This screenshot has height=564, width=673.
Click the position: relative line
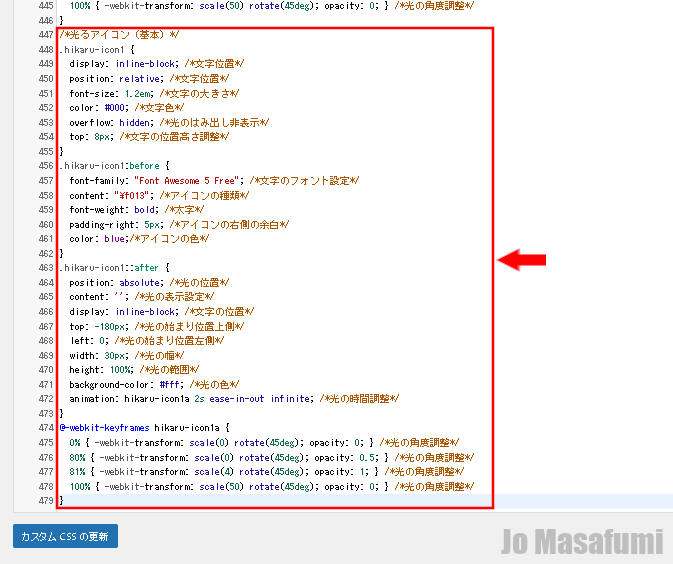click(x=149, y=79)
